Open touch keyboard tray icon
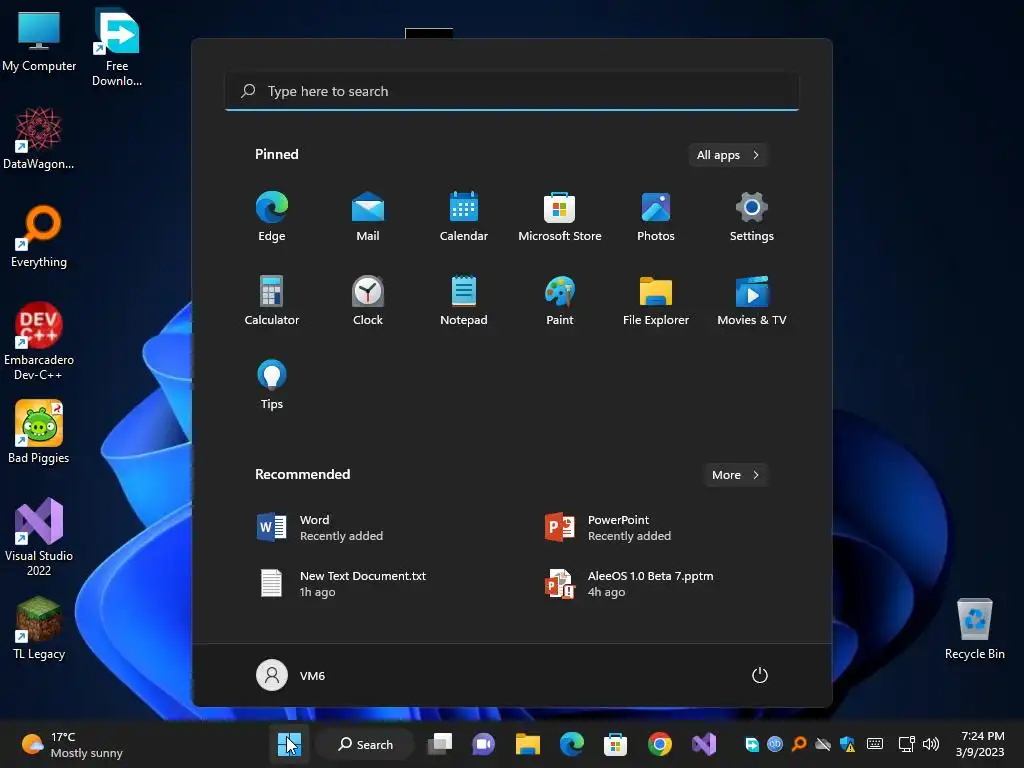Viewport: 1024px width, 768px height. point(875,744)
